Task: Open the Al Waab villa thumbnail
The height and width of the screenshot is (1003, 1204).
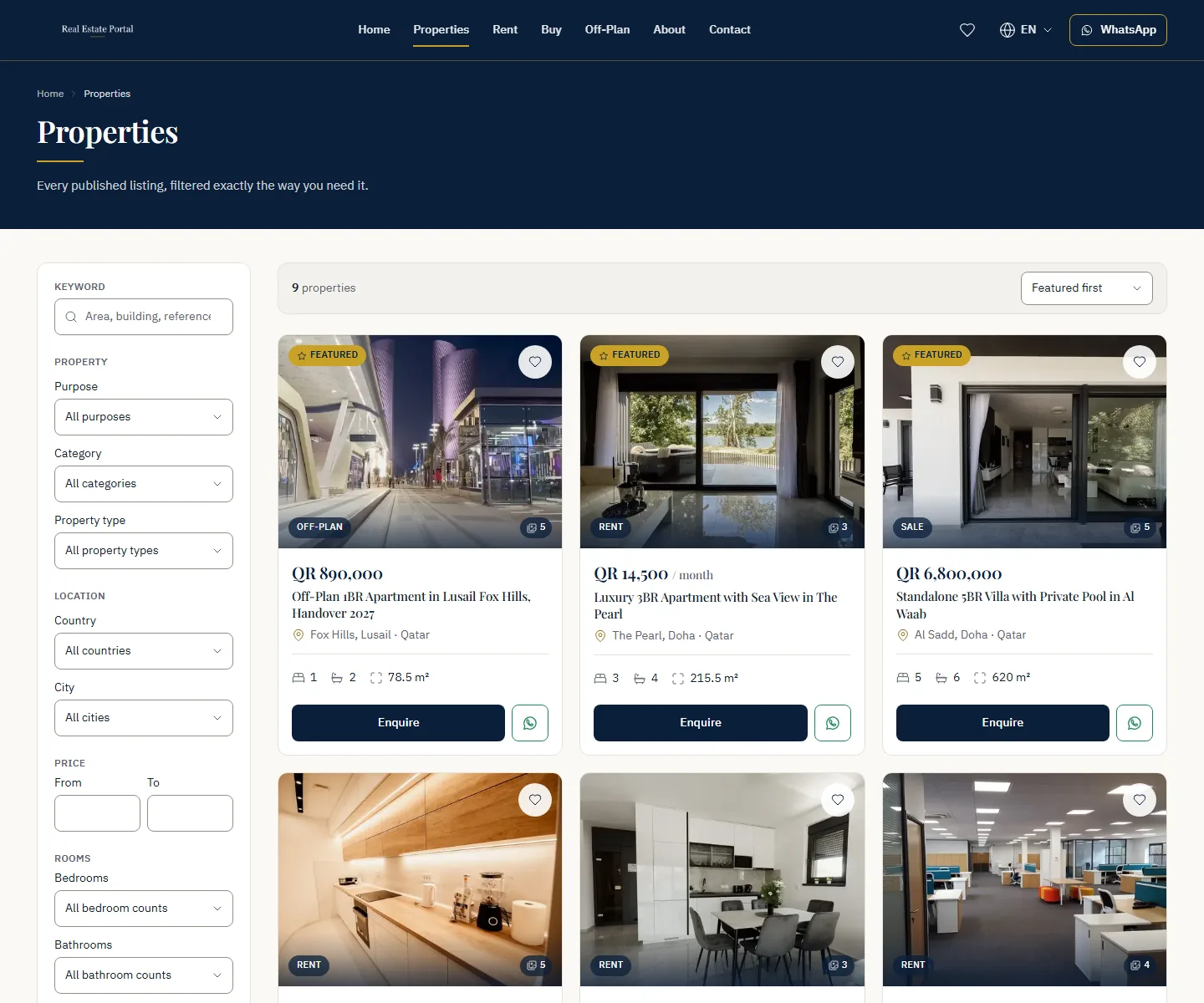Action: tap(1024, 441)
